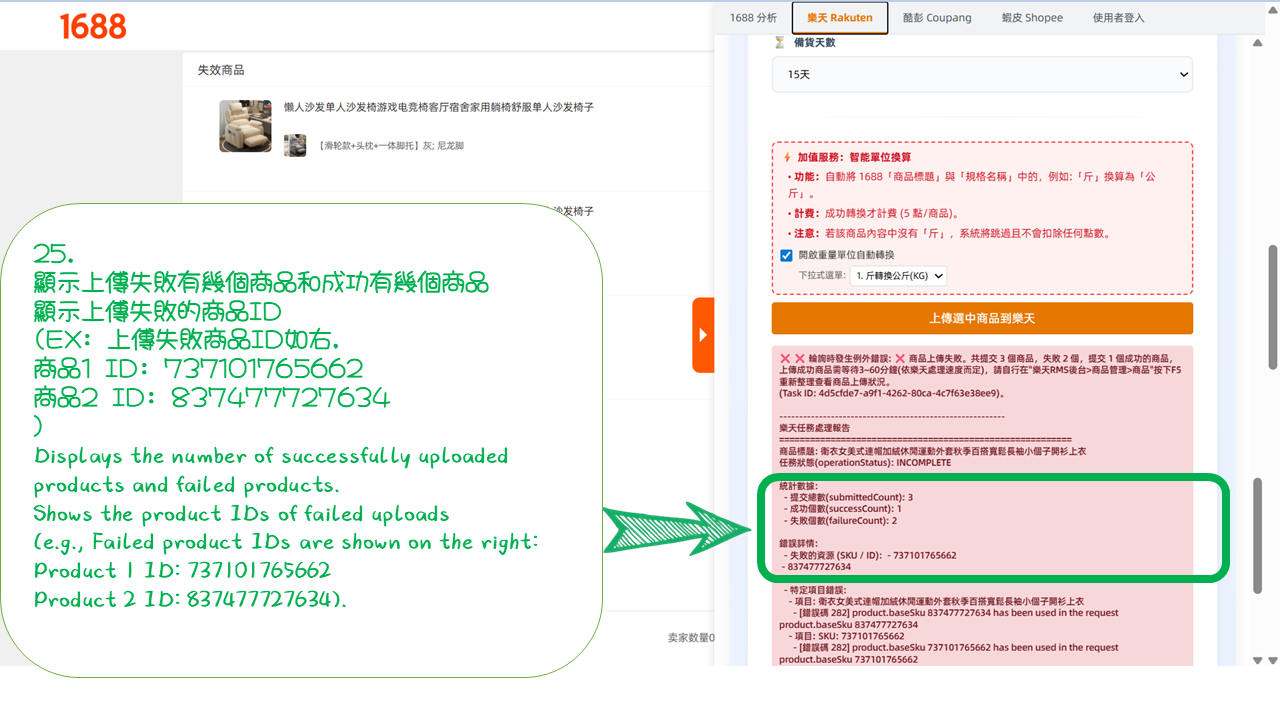Viewport: 1280px width, 720px height.
Task: Click the inner panel scroll-down arrow
Action: [x=1257, y=660]
